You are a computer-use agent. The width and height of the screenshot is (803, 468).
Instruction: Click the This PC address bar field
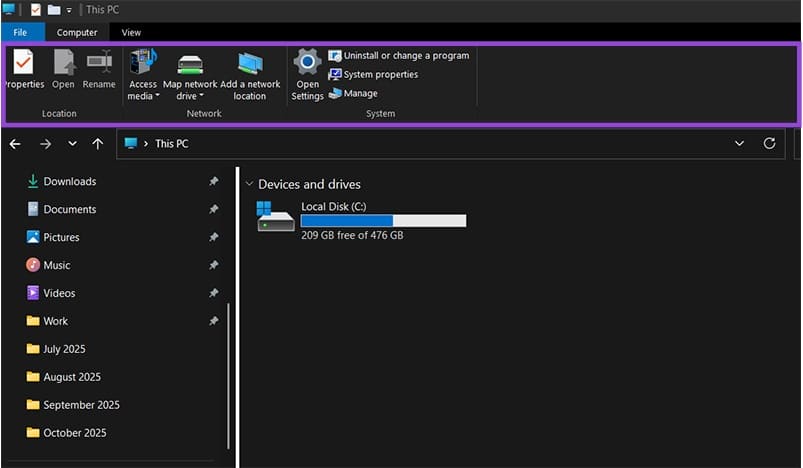coord(430,143)
